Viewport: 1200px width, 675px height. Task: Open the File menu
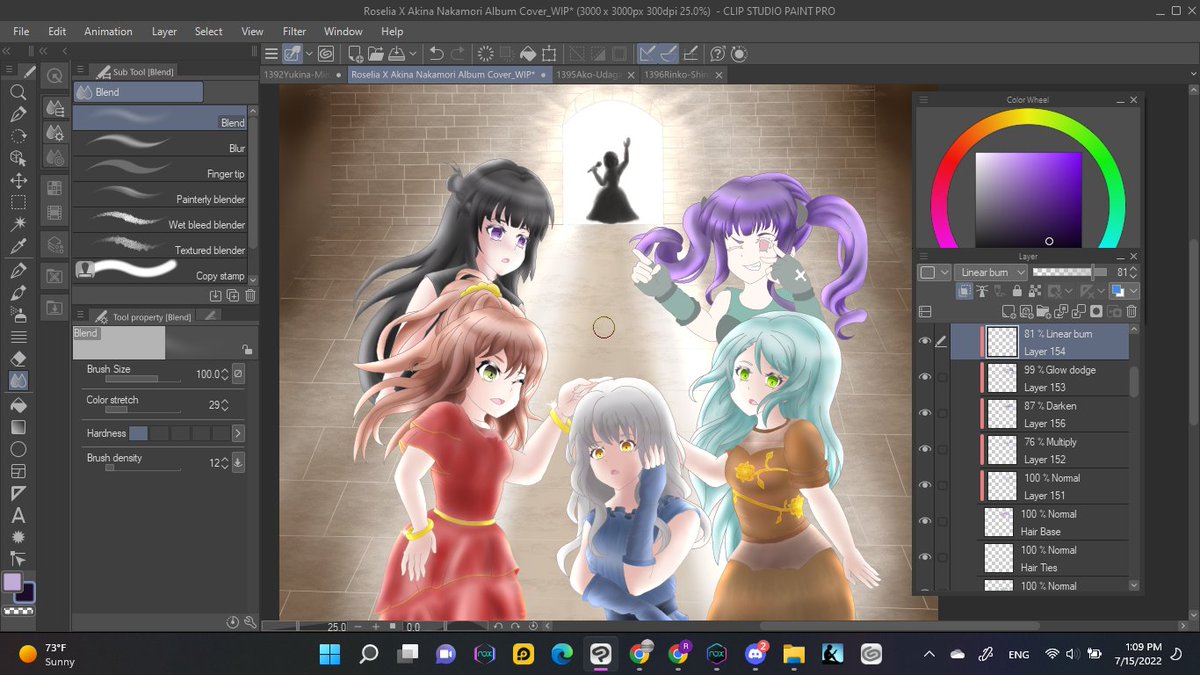pos(21,31)
